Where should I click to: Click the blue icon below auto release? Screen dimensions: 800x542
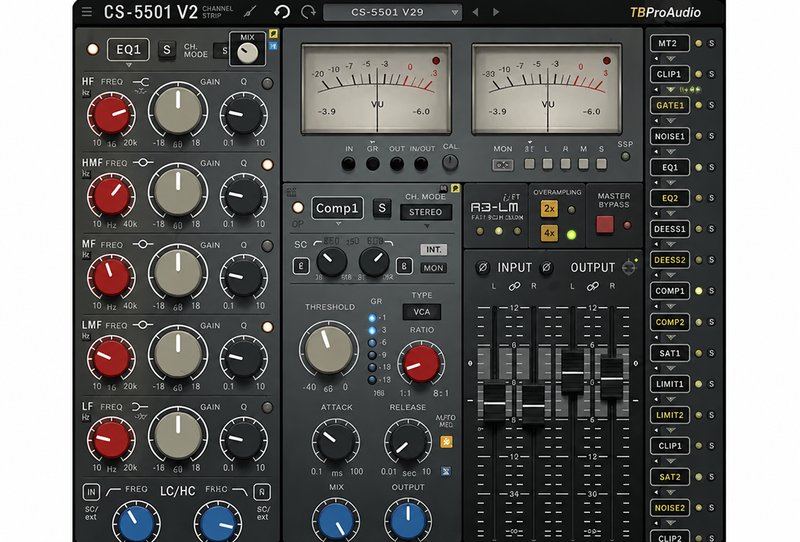pos(446,471)
